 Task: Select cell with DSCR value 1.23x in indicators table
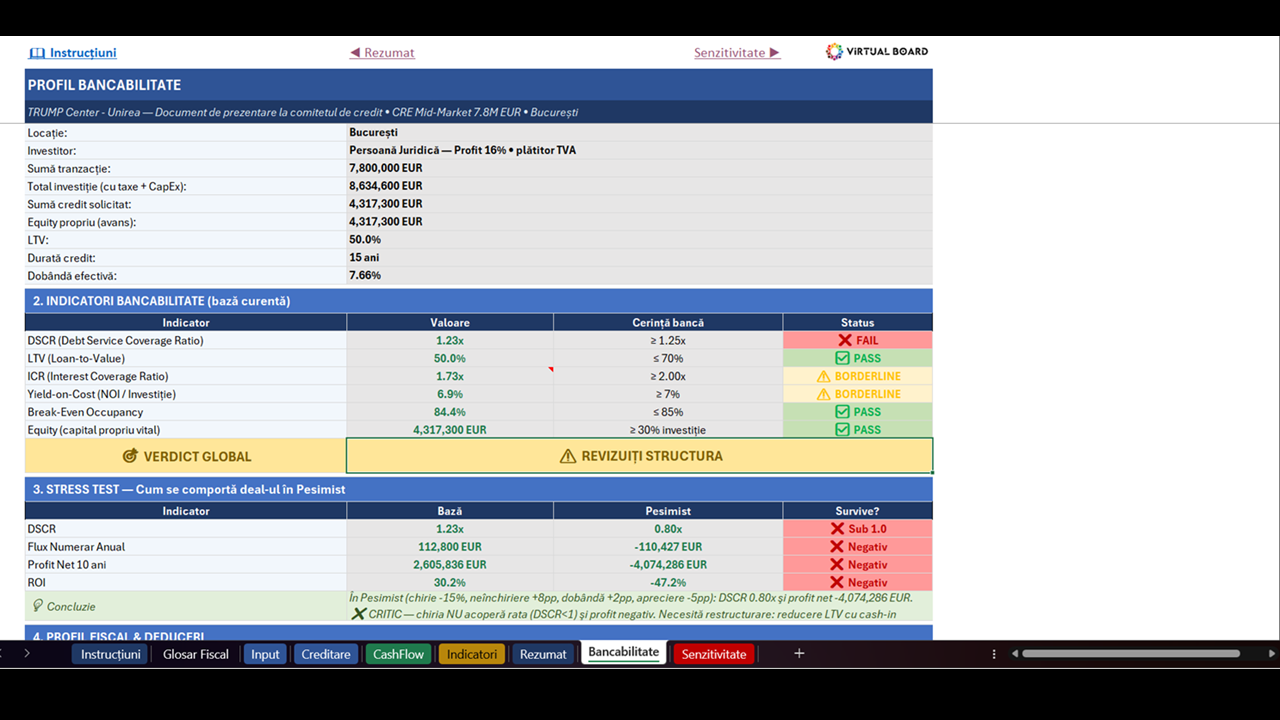tap(450, 341)
